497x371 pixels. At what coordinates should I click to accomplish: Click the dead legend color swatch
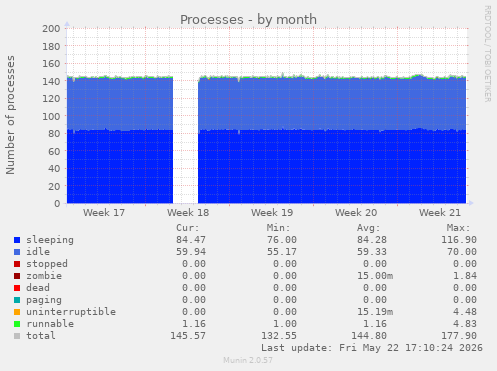click(17, 288)
